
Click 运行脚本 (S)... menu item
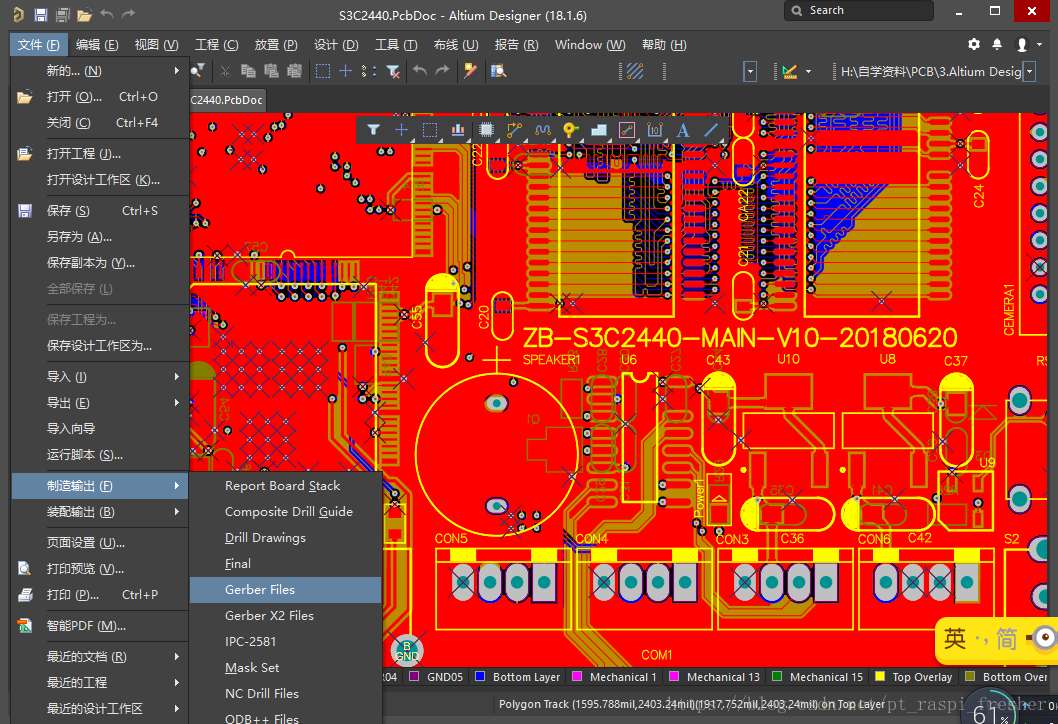(100, 455)
